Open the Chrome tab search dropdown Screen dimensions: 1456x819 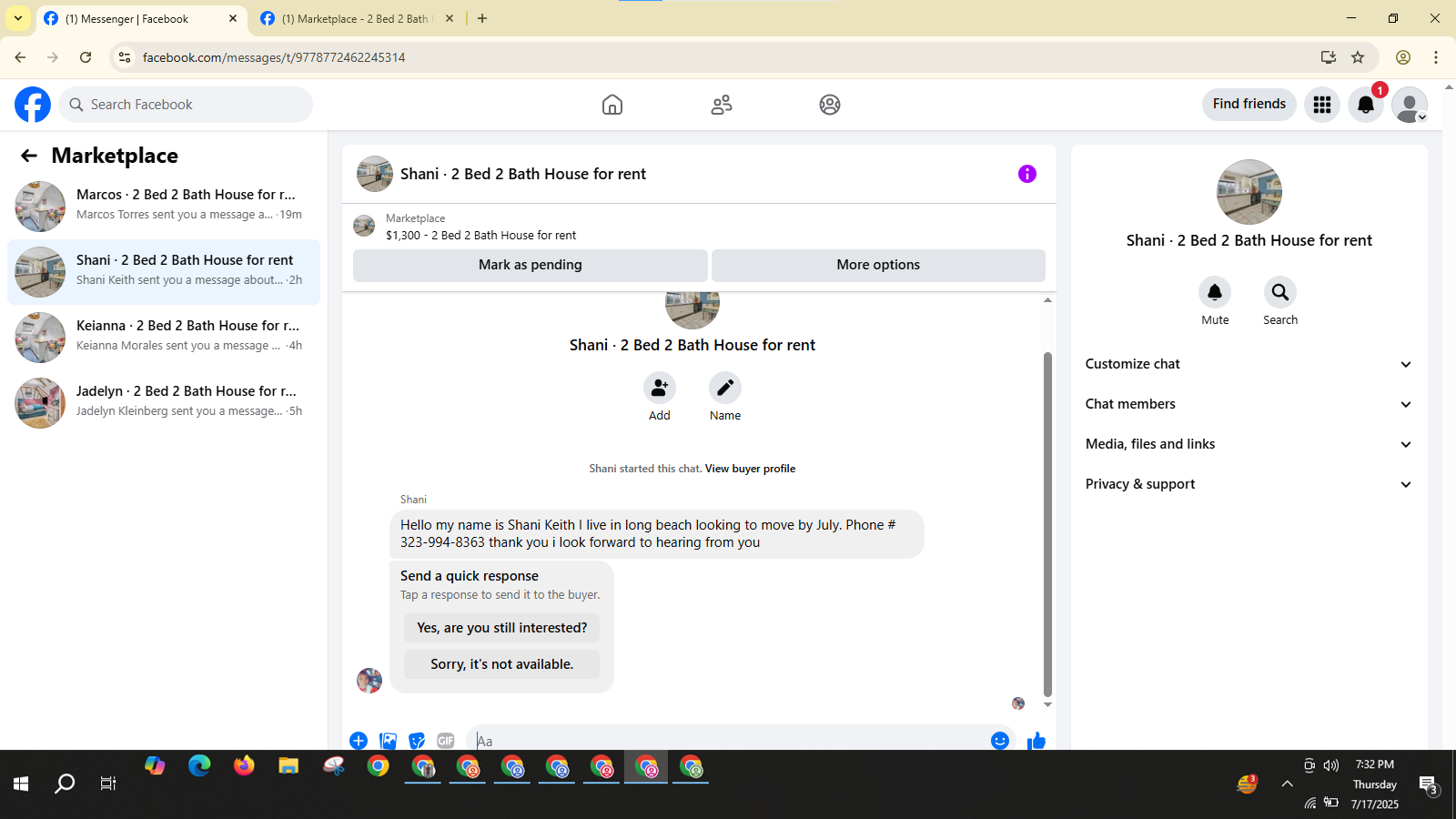[18, 18]
